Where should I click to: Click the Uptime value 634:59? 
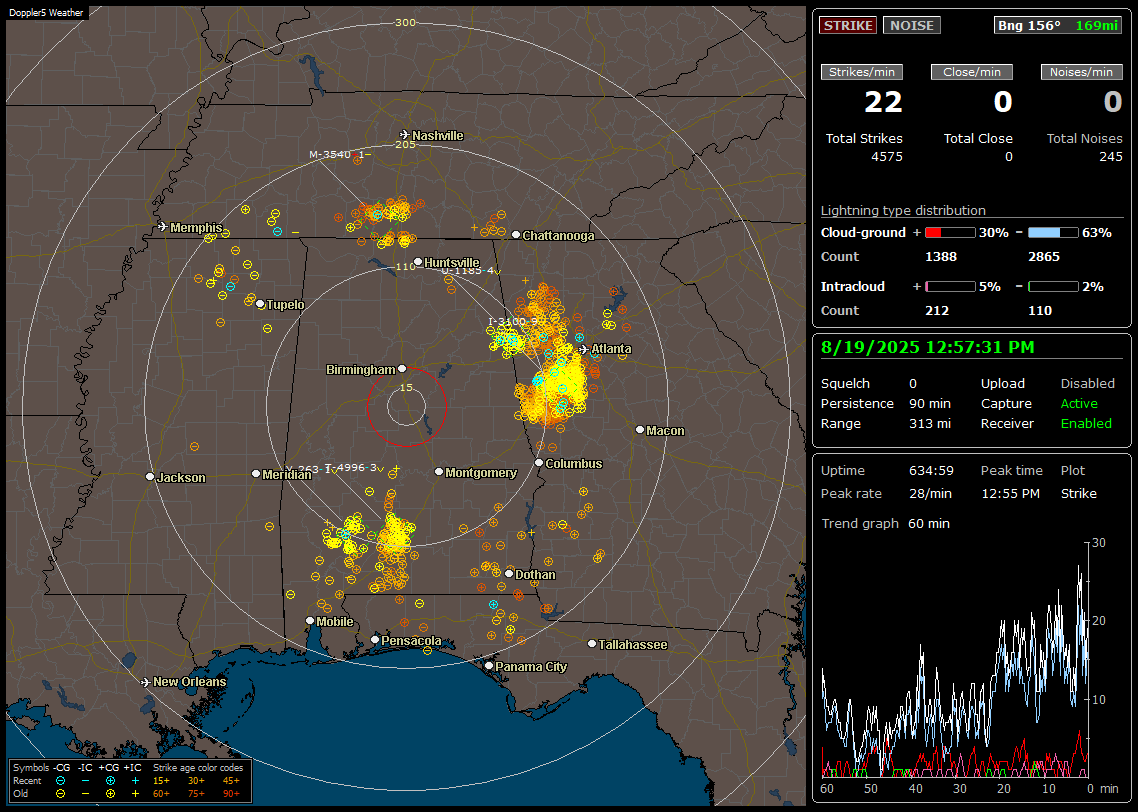click(931, 471)
